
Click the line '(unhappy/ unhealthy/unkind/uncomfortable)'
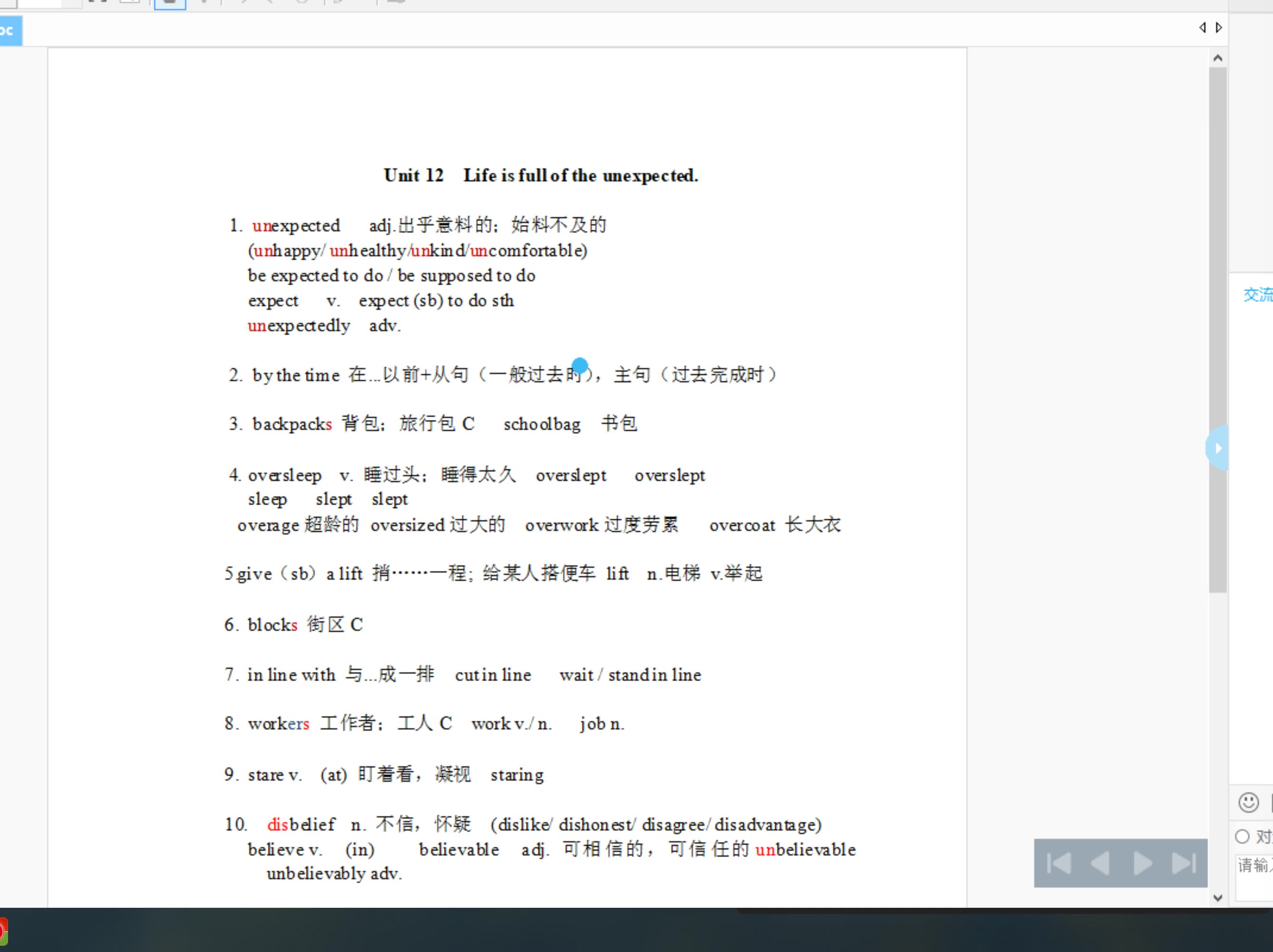click(418, 251)
